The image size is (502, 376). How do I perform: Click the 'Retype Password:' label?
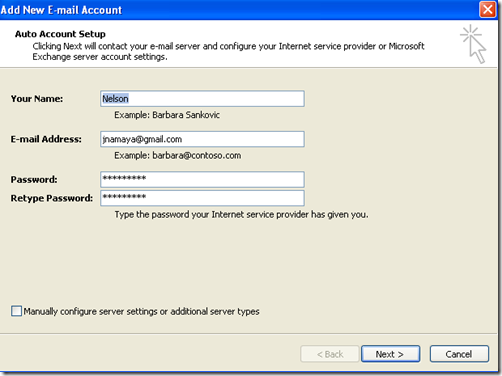(52, 198)
